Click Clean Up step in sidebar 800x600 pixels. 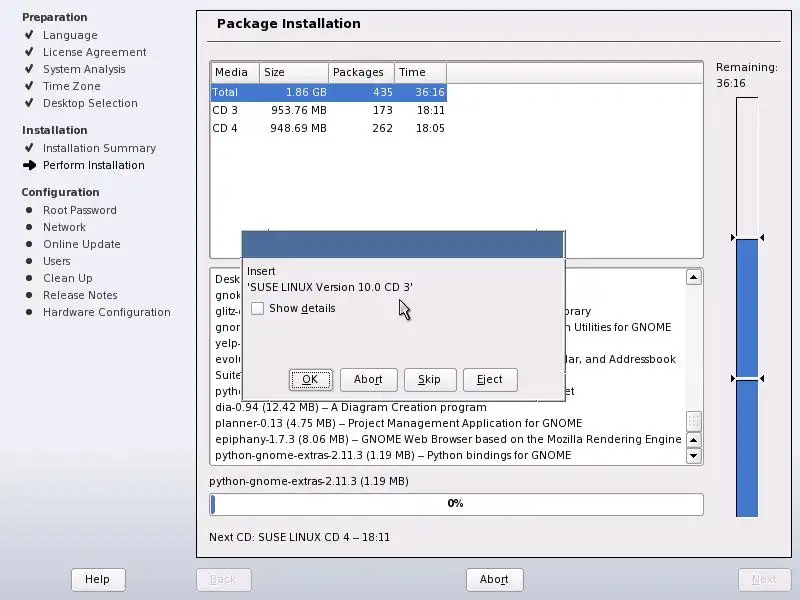pyautogui.click(x=68, y=278)
